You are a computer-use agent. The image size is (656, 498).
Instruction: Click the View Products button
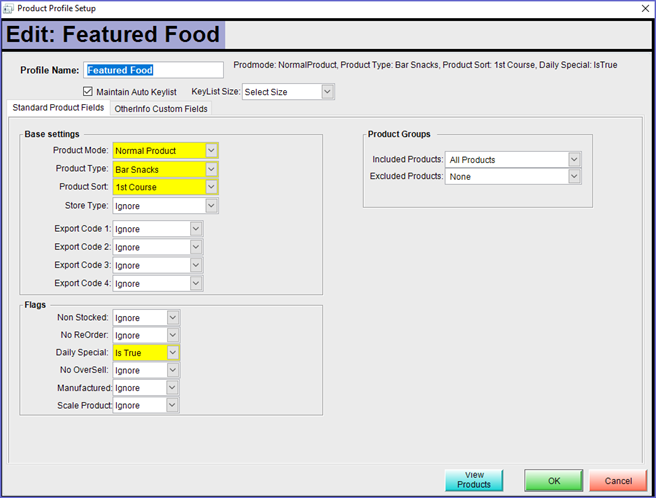(474, 480)
